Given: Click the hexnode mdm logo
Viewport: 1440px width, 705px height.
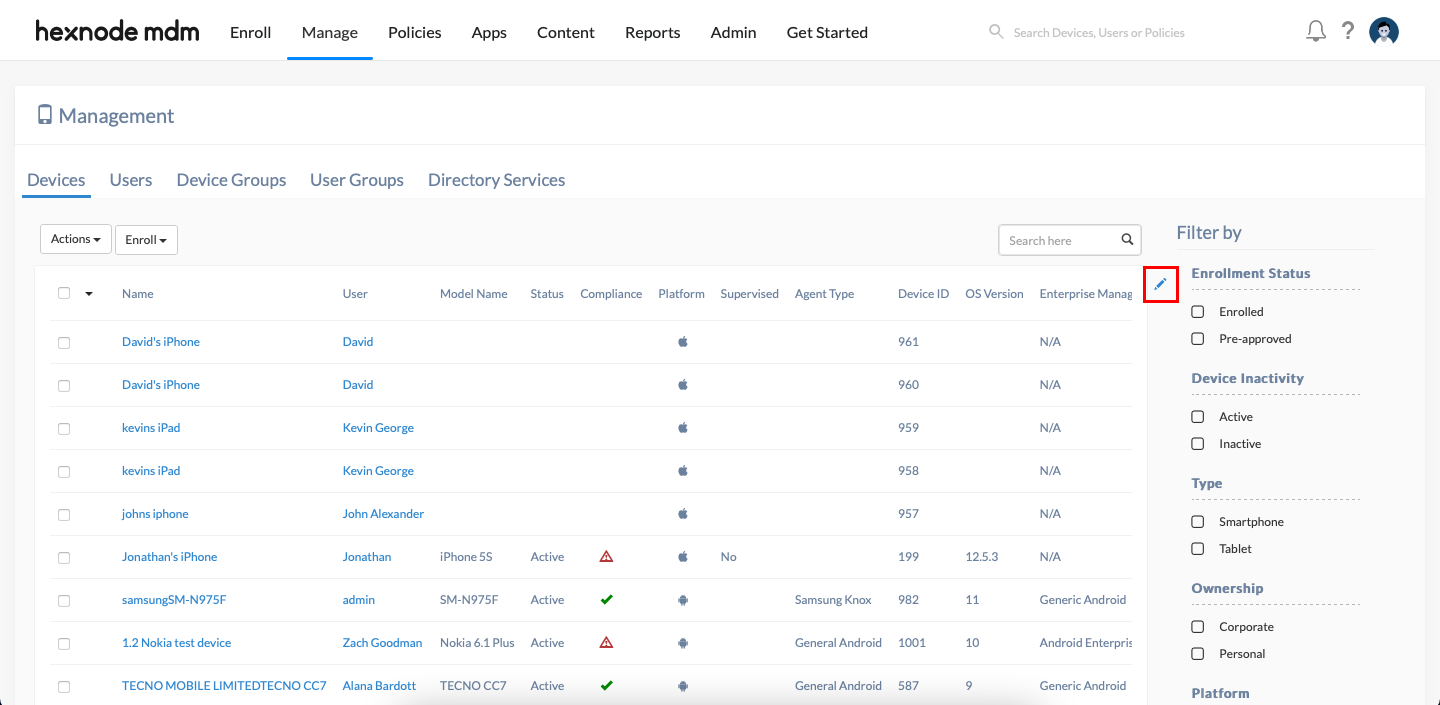Looking at the screenshot, I should pos(117,32).
